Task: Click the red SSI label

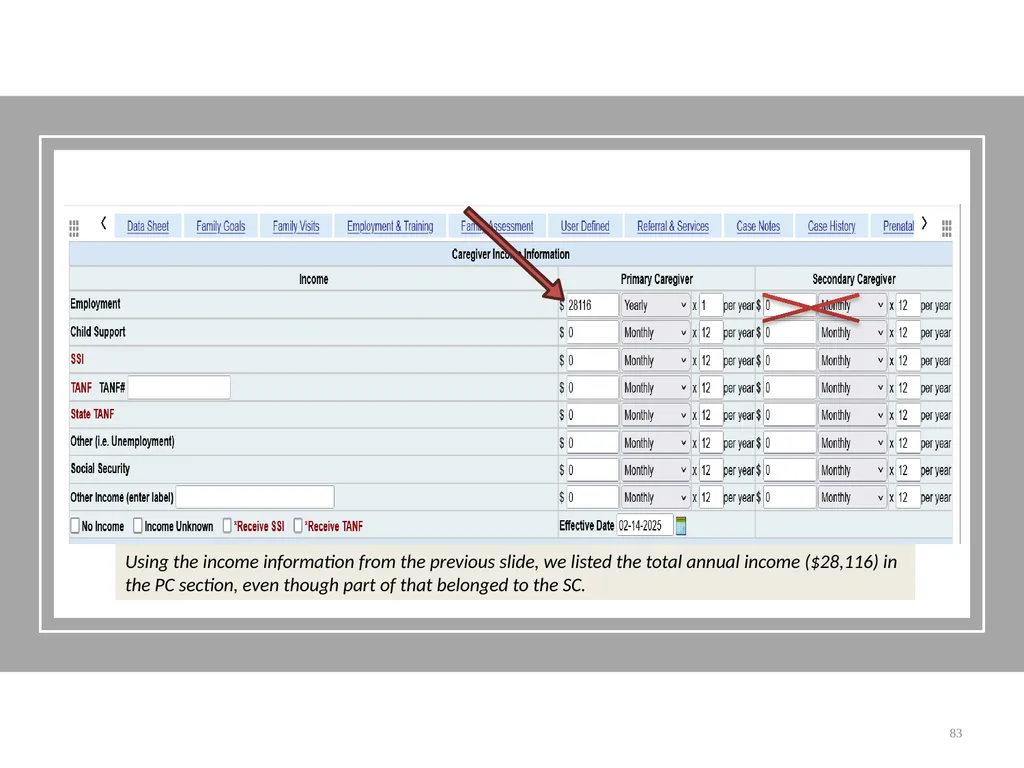Action: (77, 359)
